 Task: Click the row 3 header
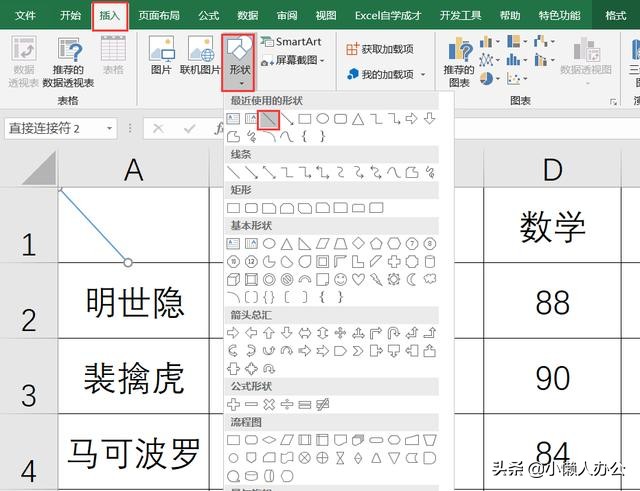pos(29,376)
